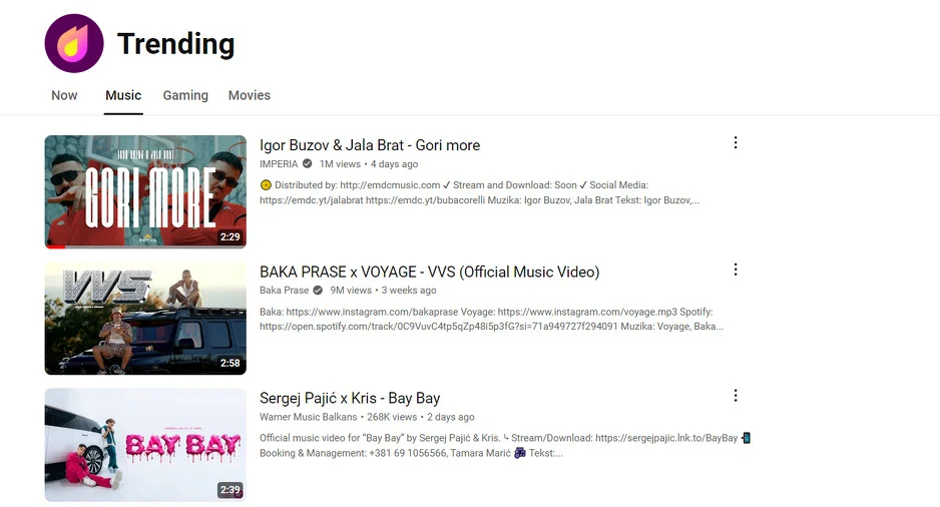Click the Trending flame icon
Screen dimensions: 940x507
tap(74, 44)
